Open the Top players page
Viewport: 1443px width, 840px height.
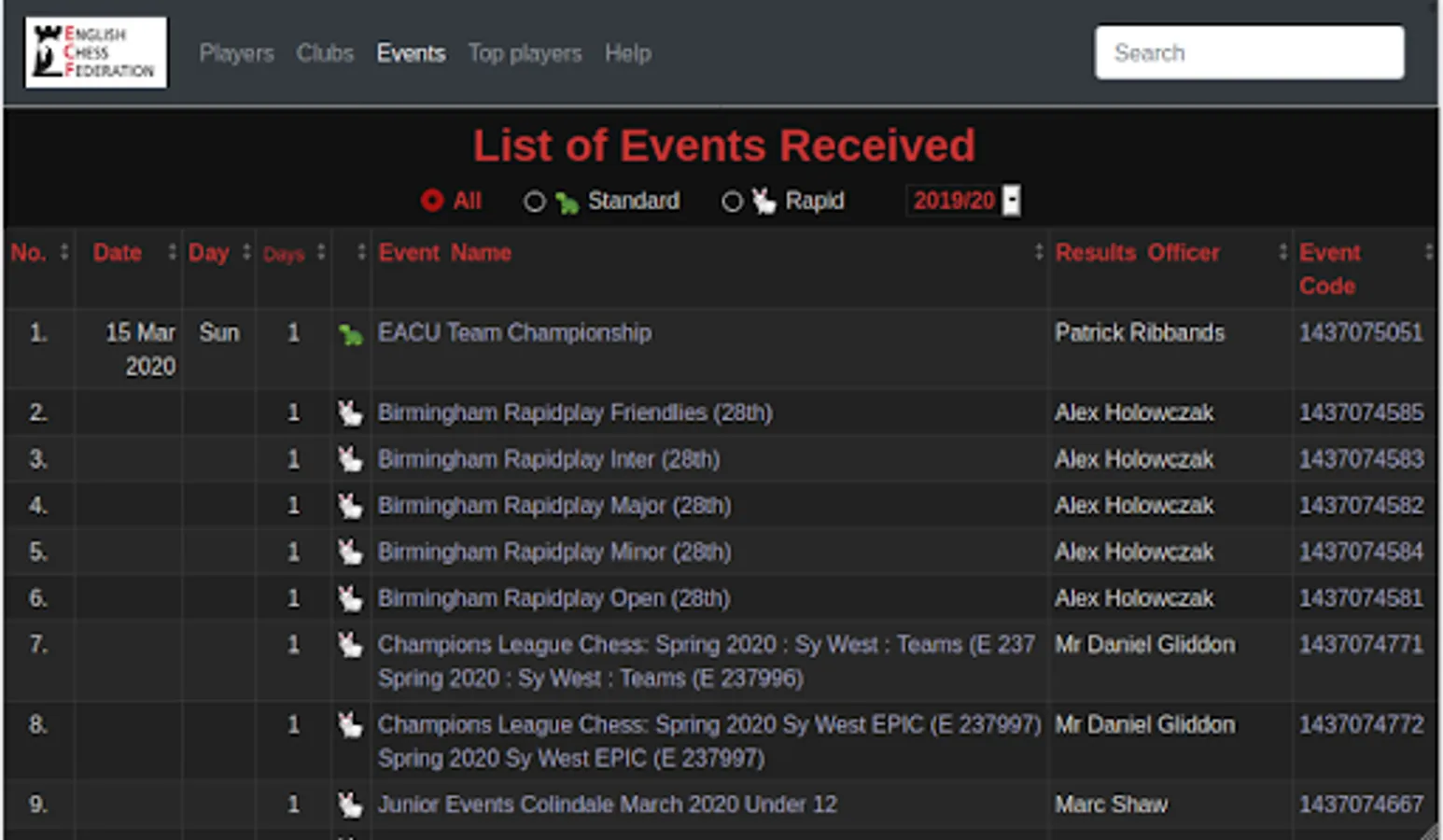click(525, 53)
